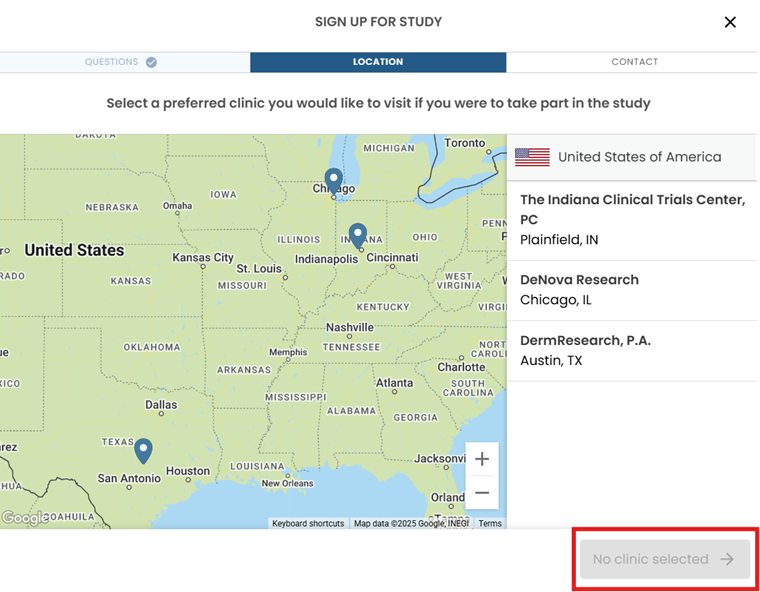The height and width of the screenshot is (592, 760).
Task: Click the San Antonio label on the map
Action: coord(129,479)
